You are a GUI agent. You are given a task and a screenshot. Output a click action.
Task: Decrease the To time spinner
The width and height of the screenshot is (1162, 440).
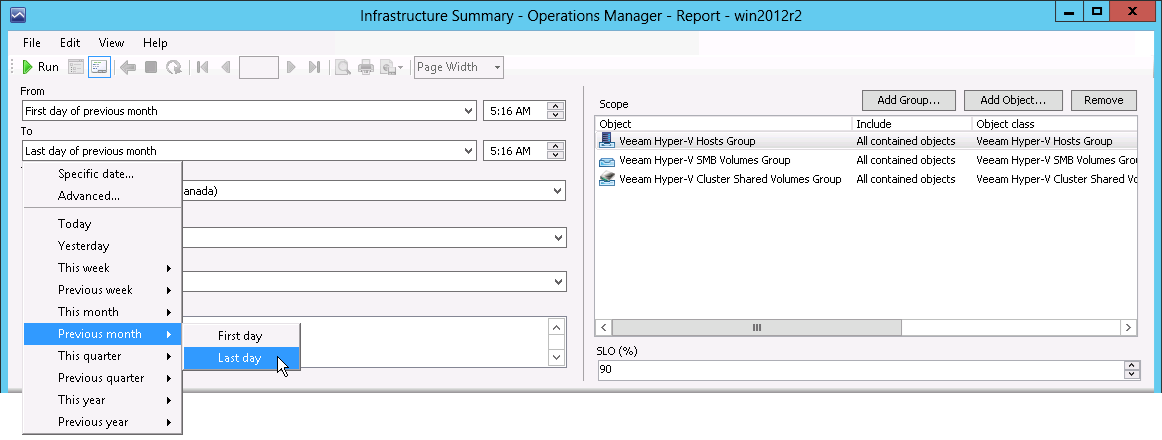pos(556,156)
